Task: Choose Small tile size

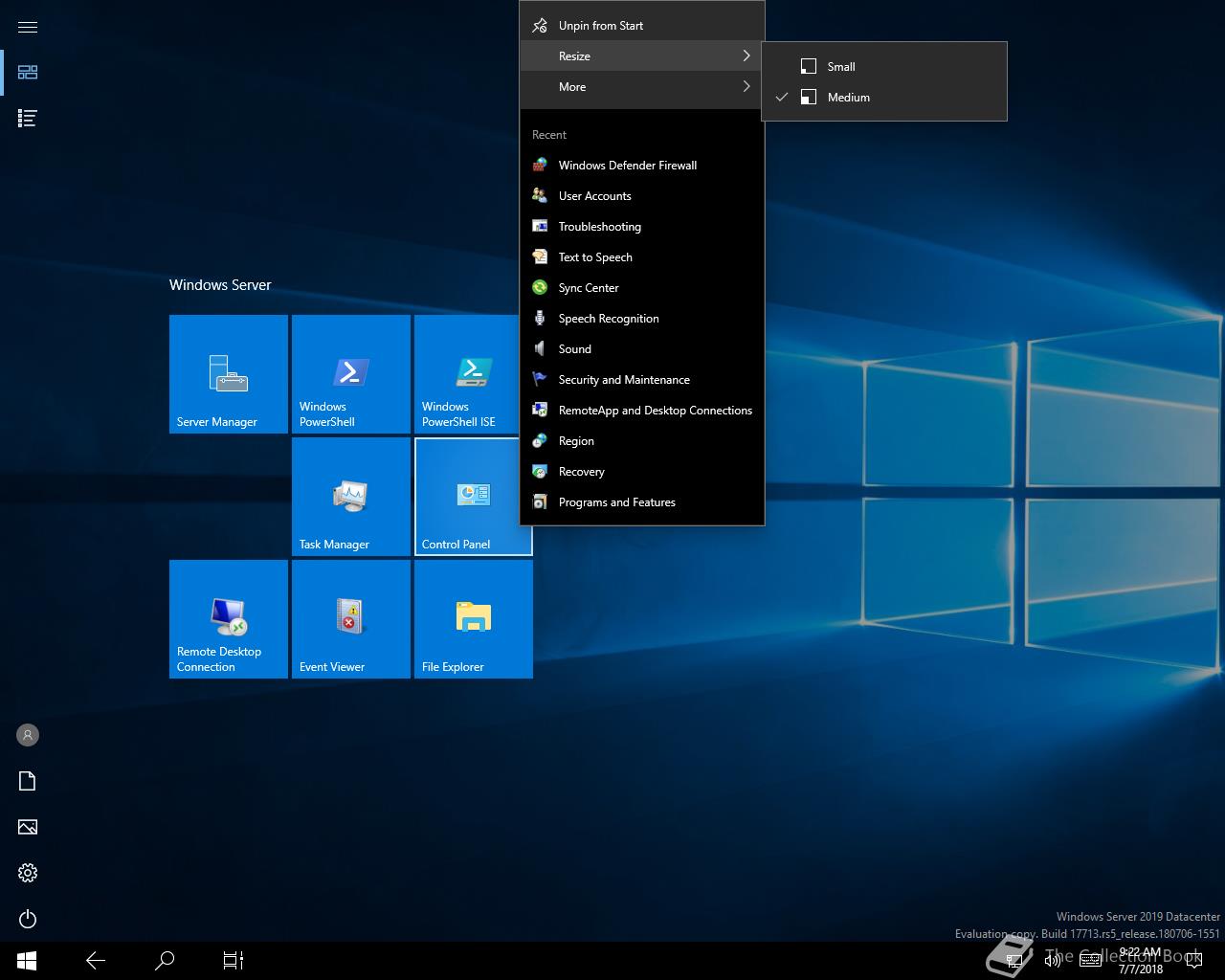Action: coord(884,67)
